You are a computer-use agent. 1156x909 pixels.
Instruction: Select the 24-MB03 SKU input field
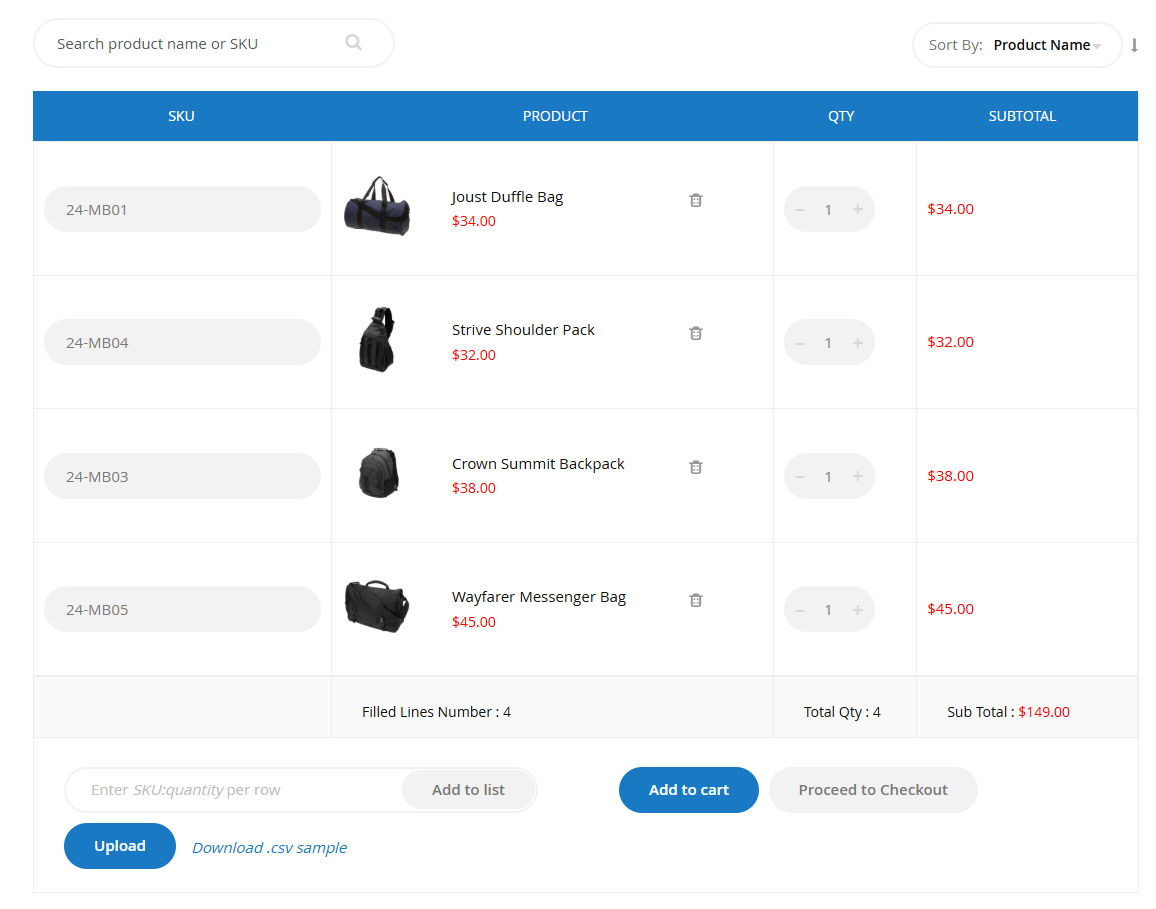pos(182,476)
